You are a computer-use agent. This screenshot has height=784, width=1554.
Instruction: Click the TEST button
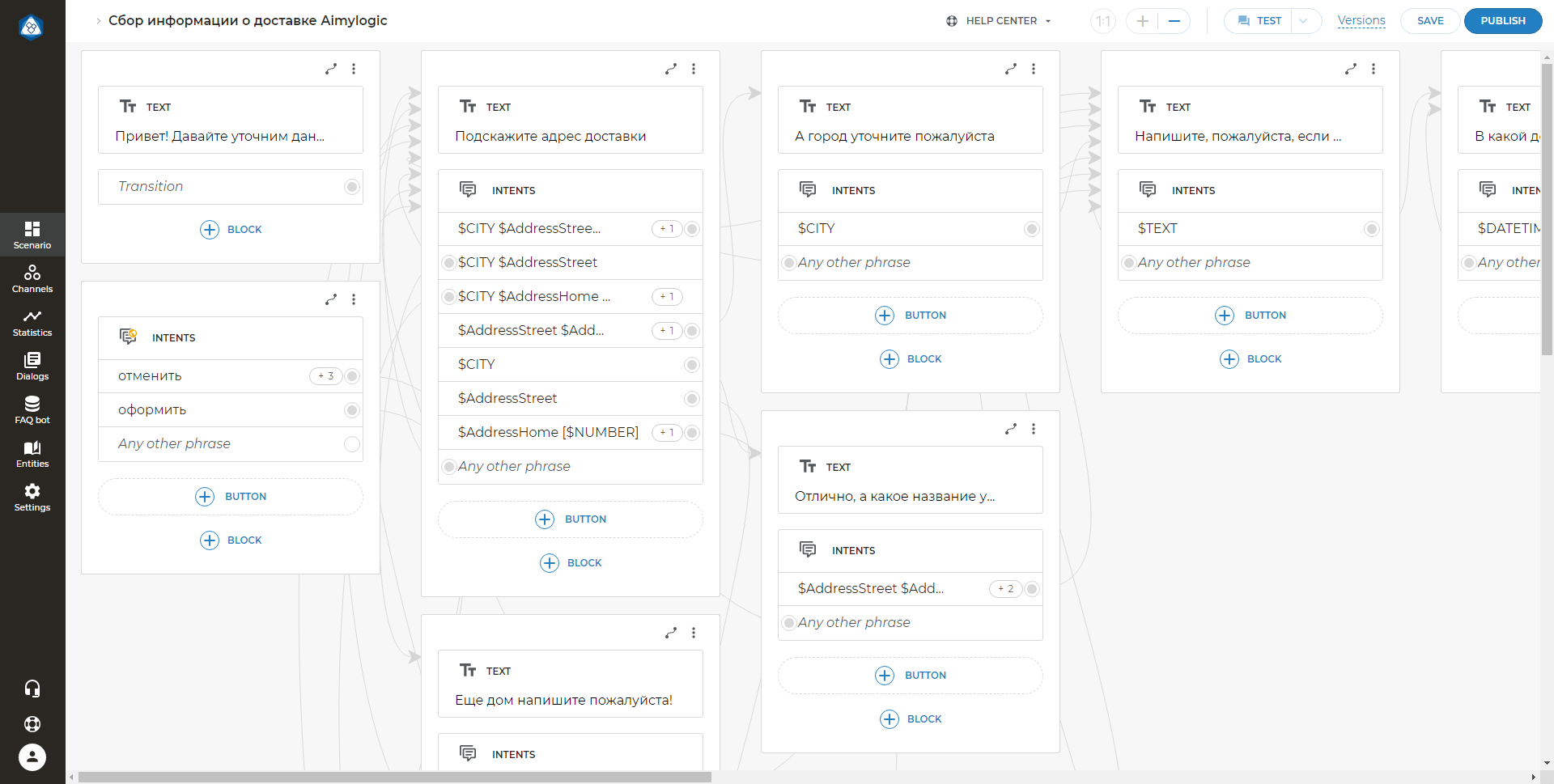[x=1259, y=21]
